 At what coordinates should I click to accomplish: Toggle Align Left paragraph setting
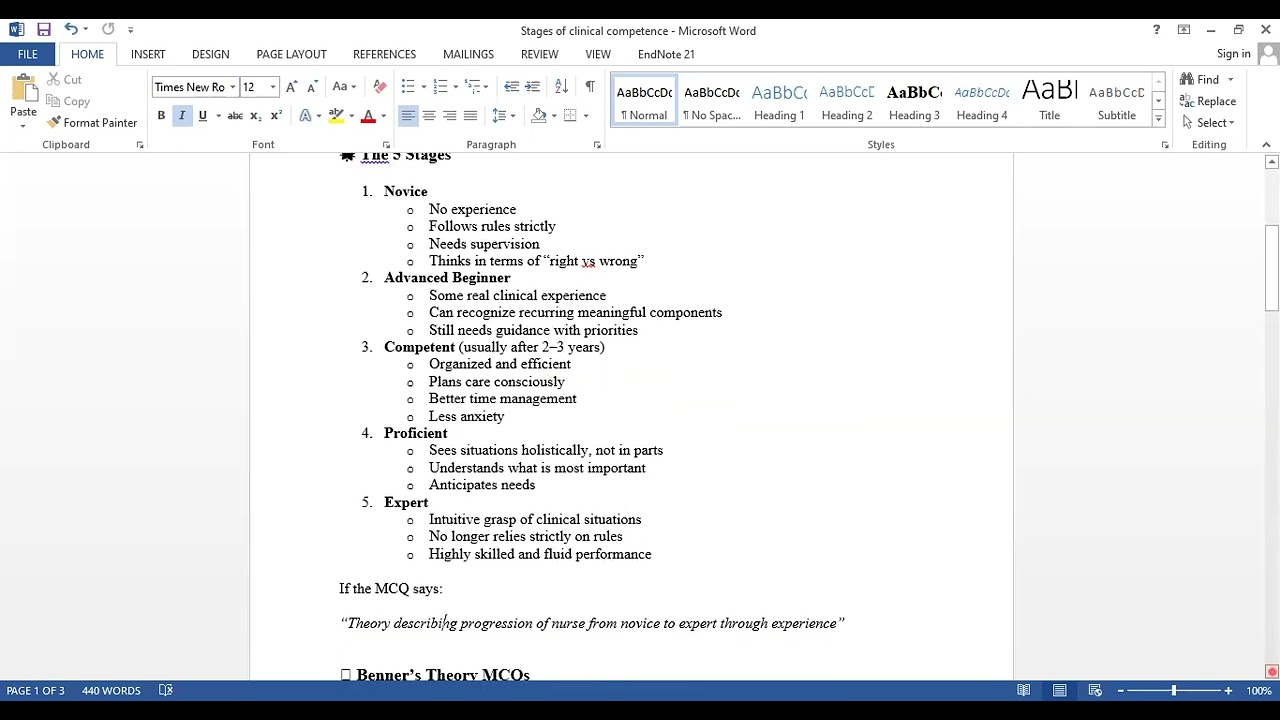408,116
